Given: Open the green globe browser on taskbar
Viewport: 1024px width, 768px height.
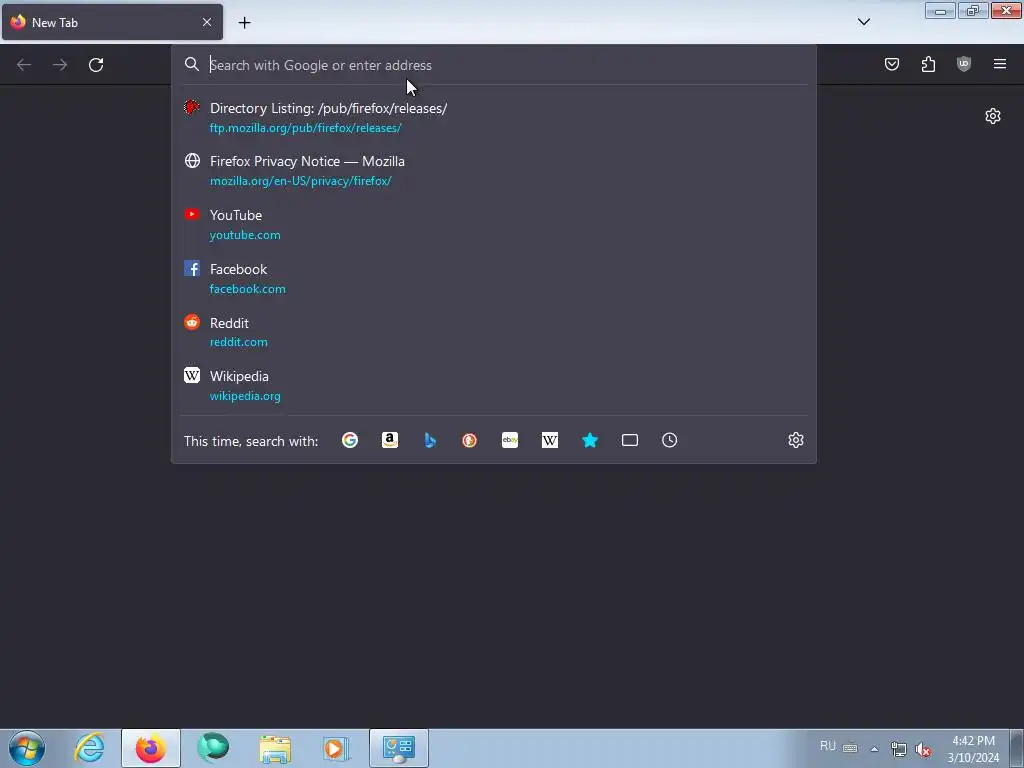Looking at the screenshot, I should coord(213,748).
